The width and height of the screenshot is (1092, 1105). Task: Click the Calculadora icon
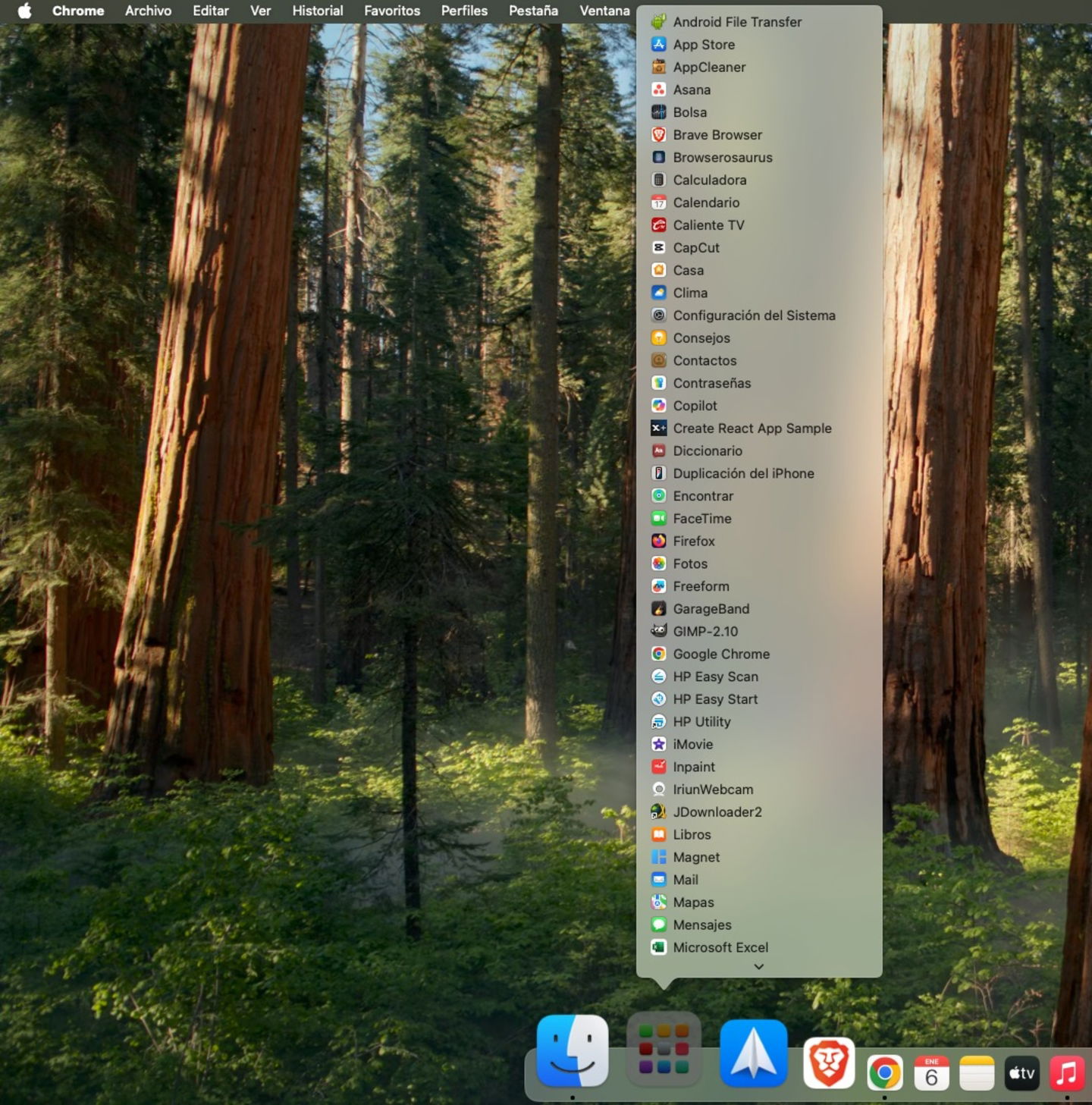(659, 180)
